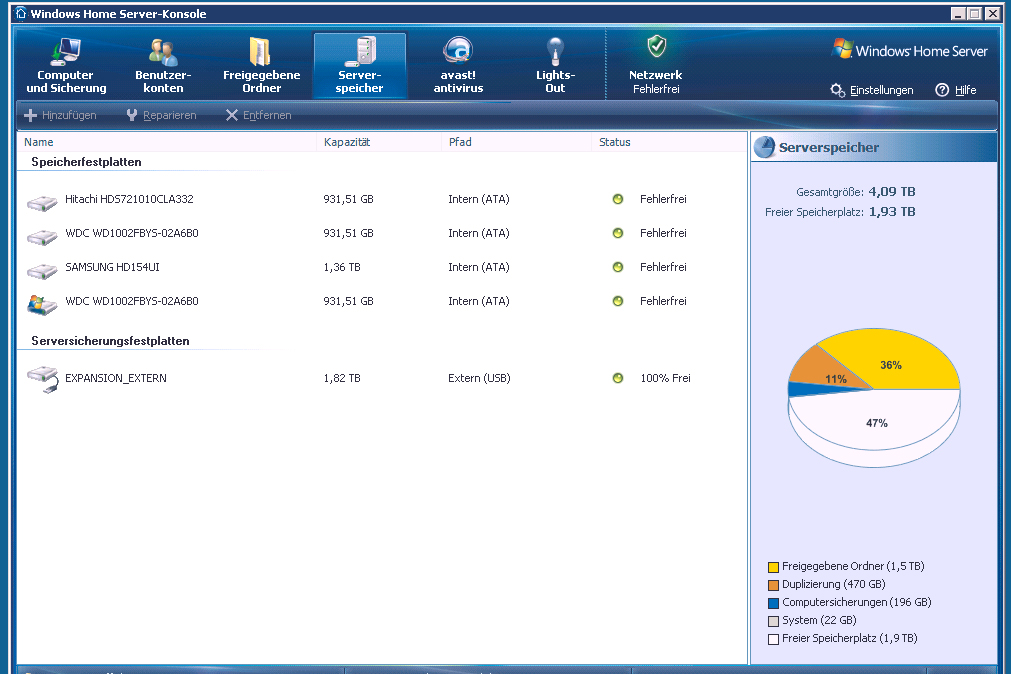The height and width of the screenshot is (674, 1011).
Task: Sort by Status column header
Action: (614, 142)
